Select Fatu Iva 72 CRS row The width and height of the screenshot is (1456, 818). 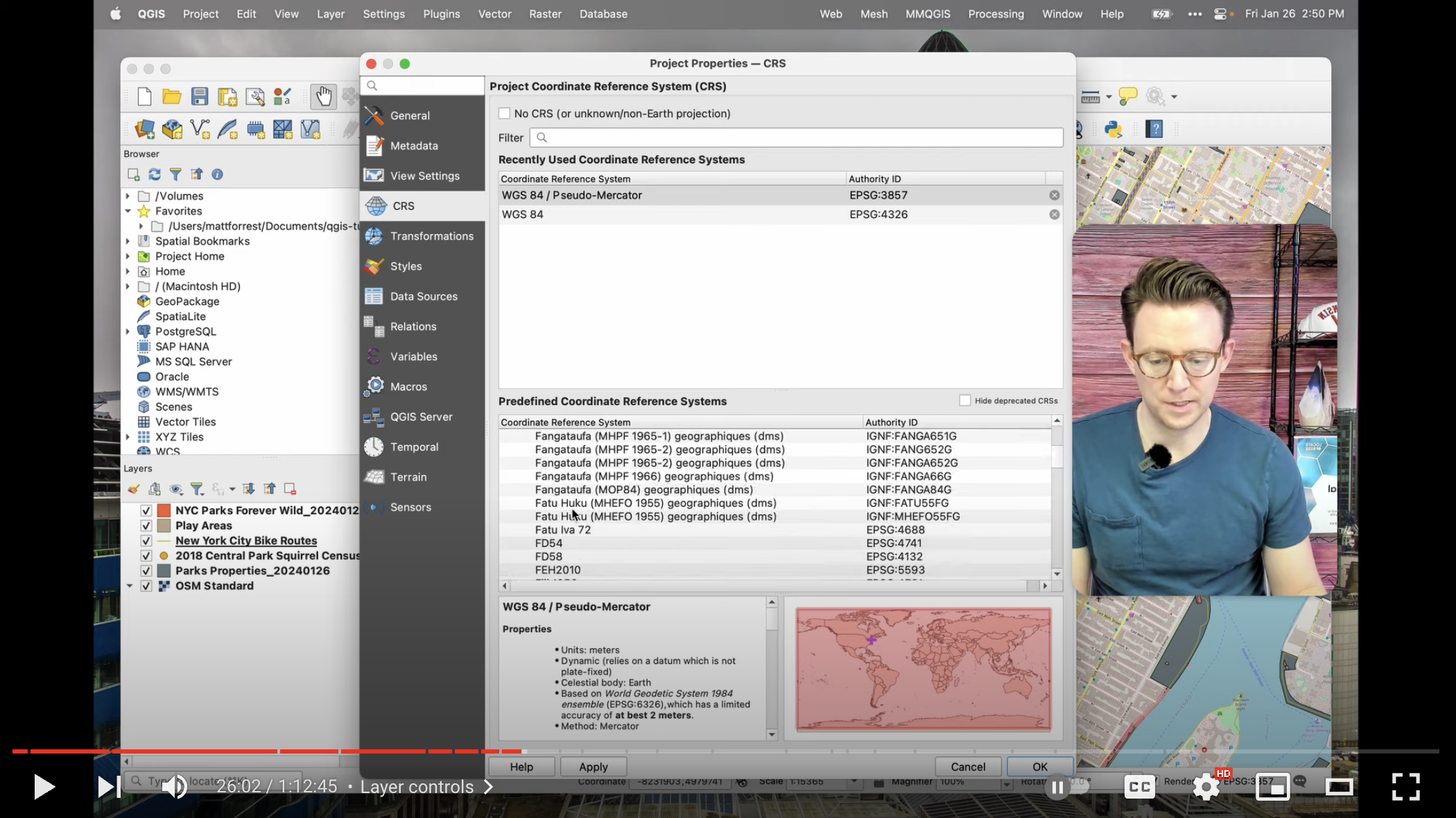[775, 530]
